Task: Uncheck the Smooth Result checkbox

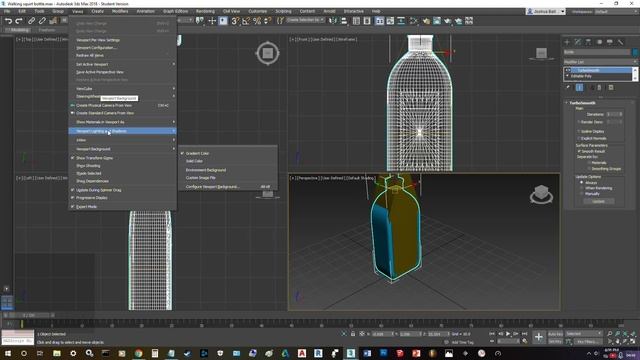Action: click(x=579, y=151)
